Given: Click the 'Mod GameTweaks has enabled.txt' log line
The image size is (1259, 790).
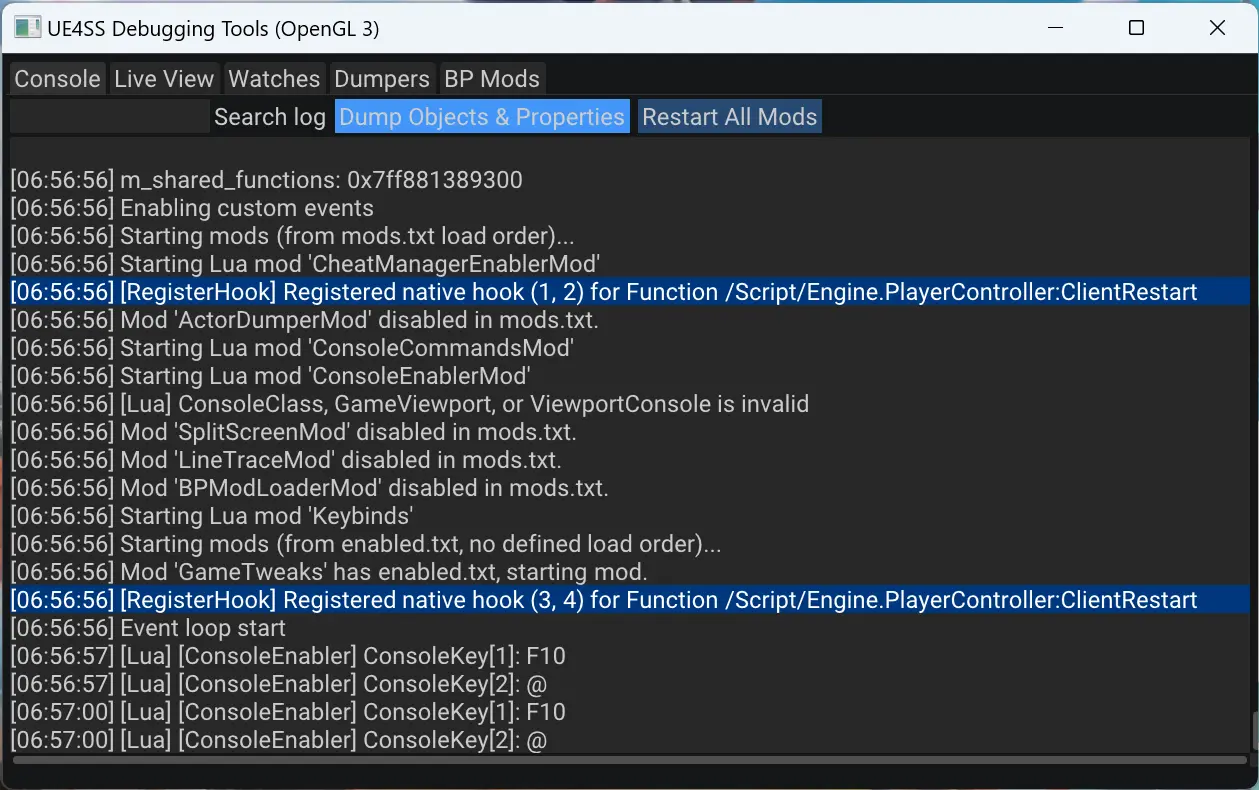Looking at the screenshot, I should [x=329, y=572].
